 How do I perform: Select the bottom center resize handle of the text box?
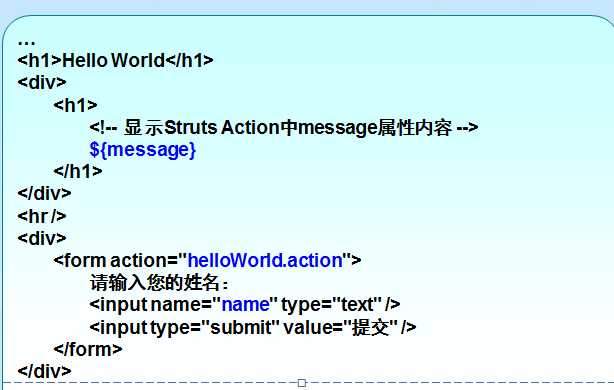pyautogui.click(x=302, y=383)
